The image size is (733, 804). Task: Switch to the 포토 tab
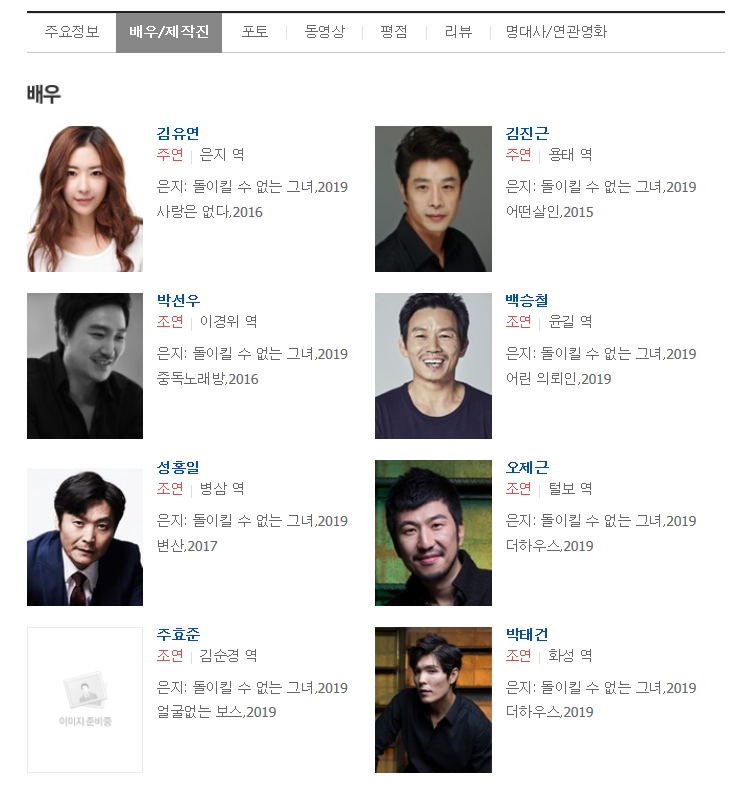pyautogui.click(x=255, y=32)
